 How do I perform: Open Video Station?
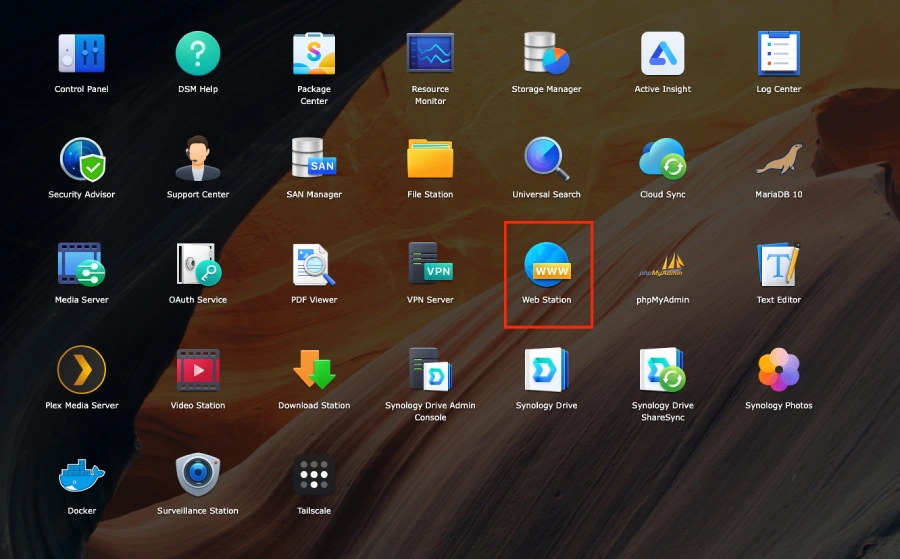click(197, 370)
